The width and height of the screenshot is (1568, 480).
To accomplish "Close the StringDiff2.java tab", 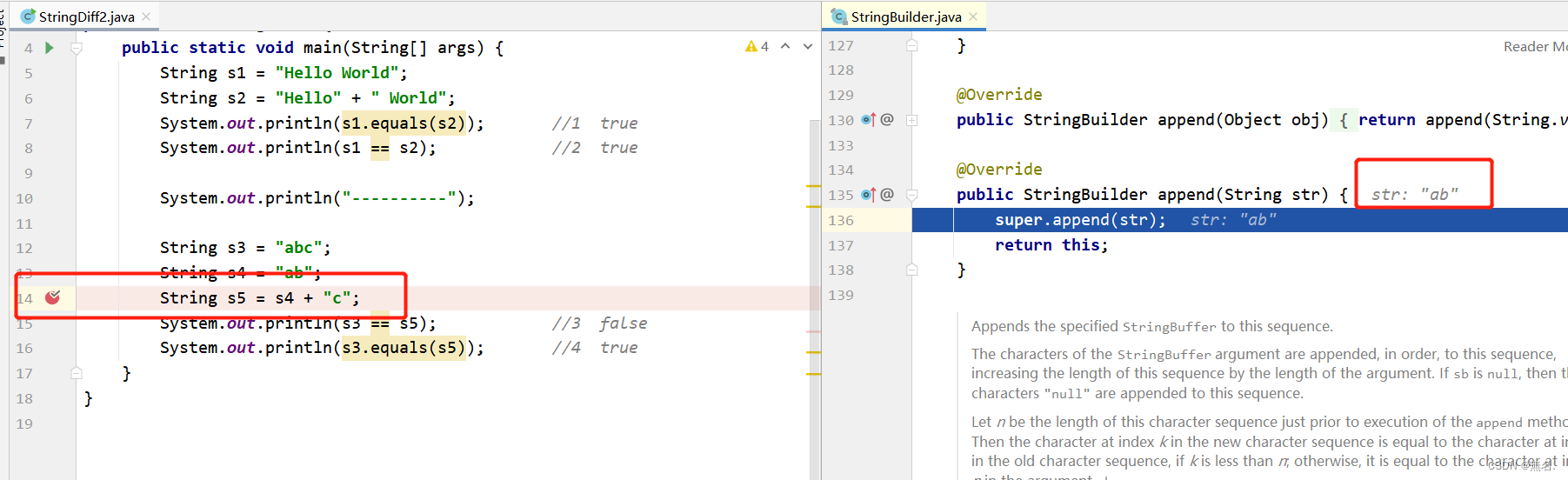I will point(146,17).
